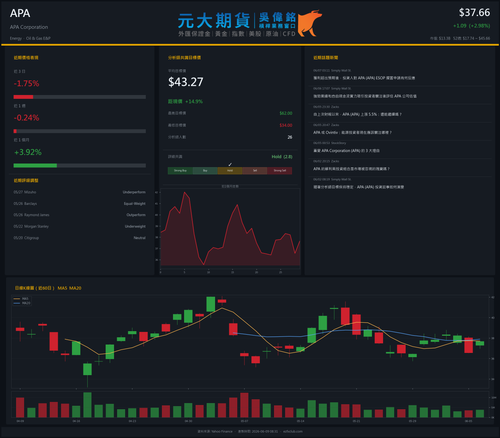Select the 05/27 Mizuho rating row

coord(80,192)
